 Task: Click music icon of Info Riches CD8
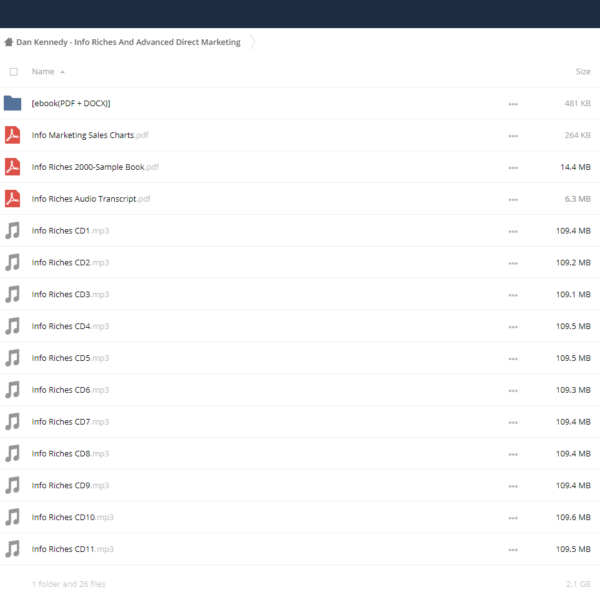click(13, 453)
